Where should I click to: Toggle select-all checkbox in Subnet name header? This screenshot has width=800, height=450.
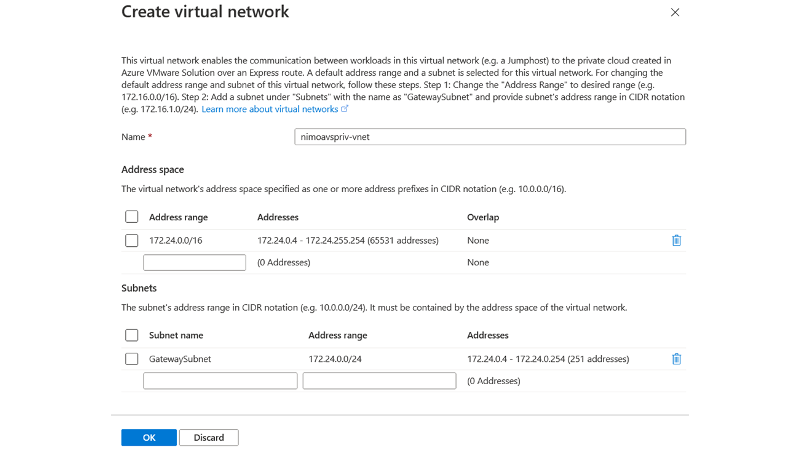[131, 335]
